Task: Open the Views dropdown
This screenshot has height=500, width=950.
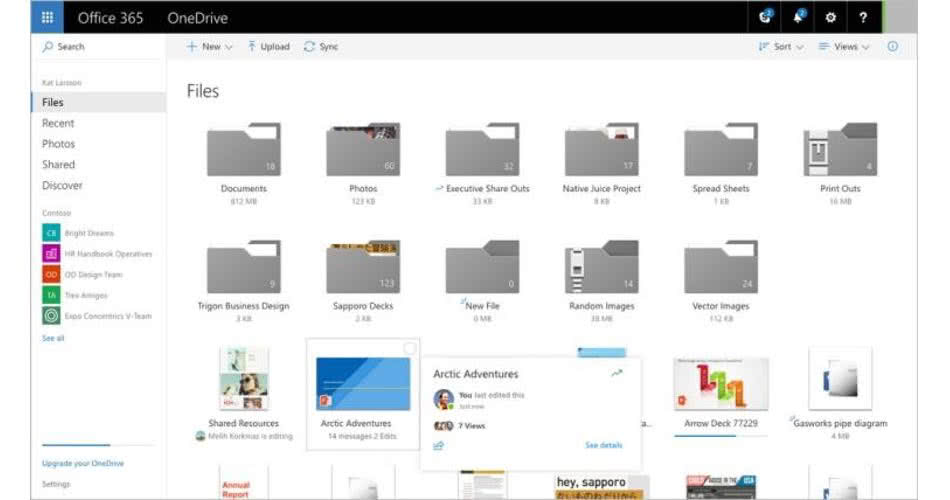Action: (x=844, y=47)
